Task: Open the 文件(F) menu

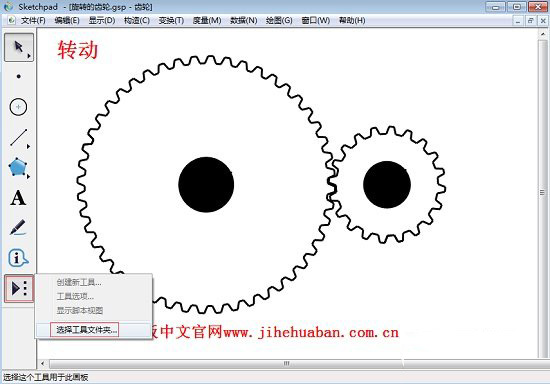Action: point(33,21)
